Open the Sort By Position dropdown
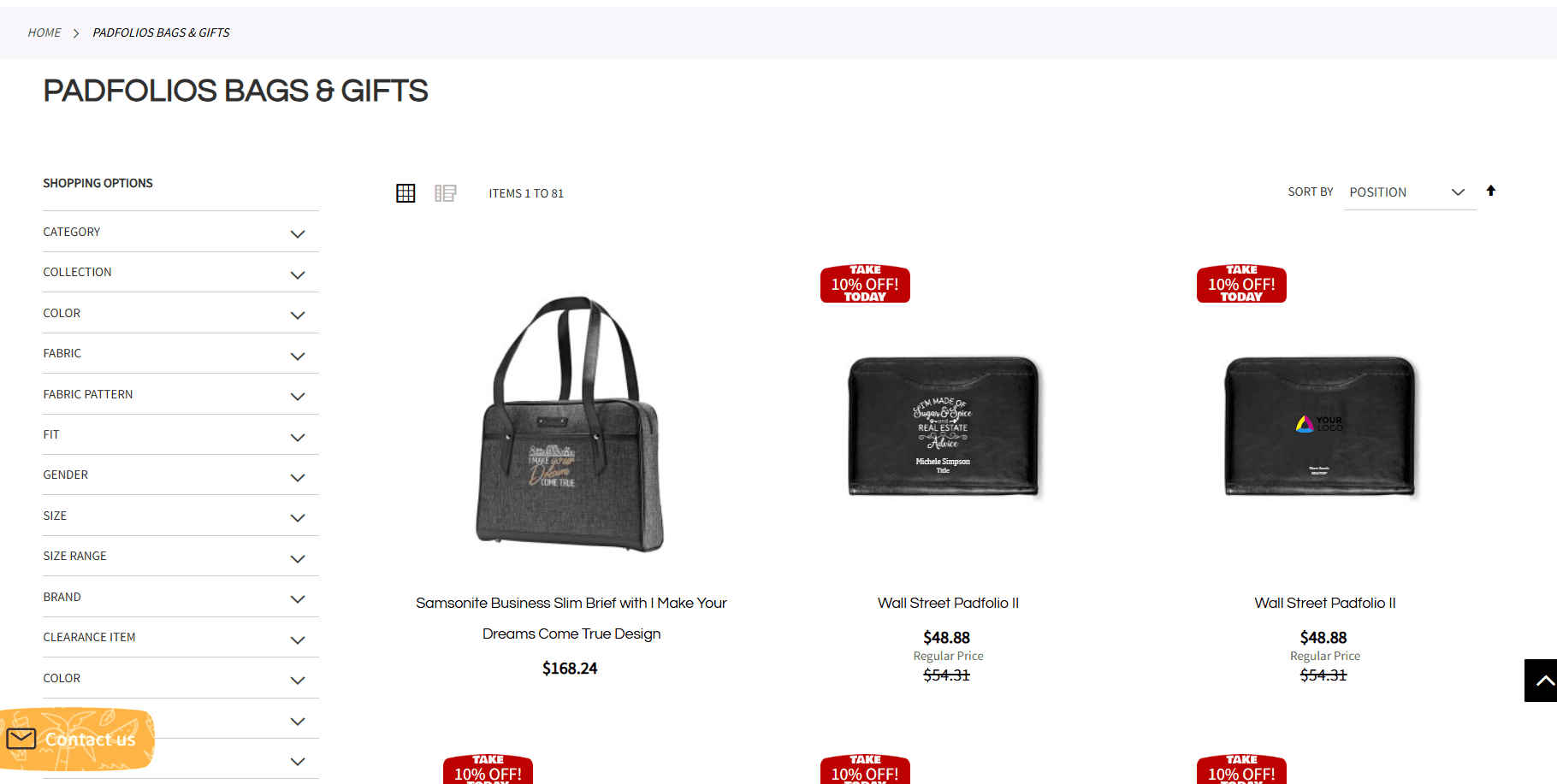This screenshot has width=1557, height=784. coord(1409,192)
